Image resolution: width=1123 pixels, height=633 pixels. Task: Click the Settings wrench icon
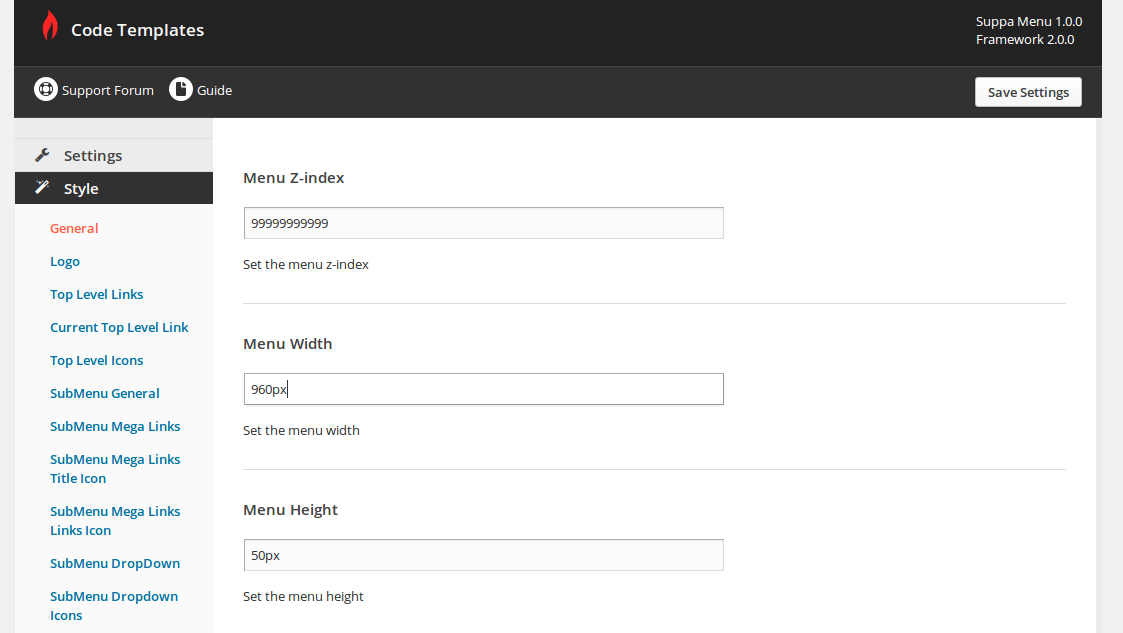(x=42, y=155)
